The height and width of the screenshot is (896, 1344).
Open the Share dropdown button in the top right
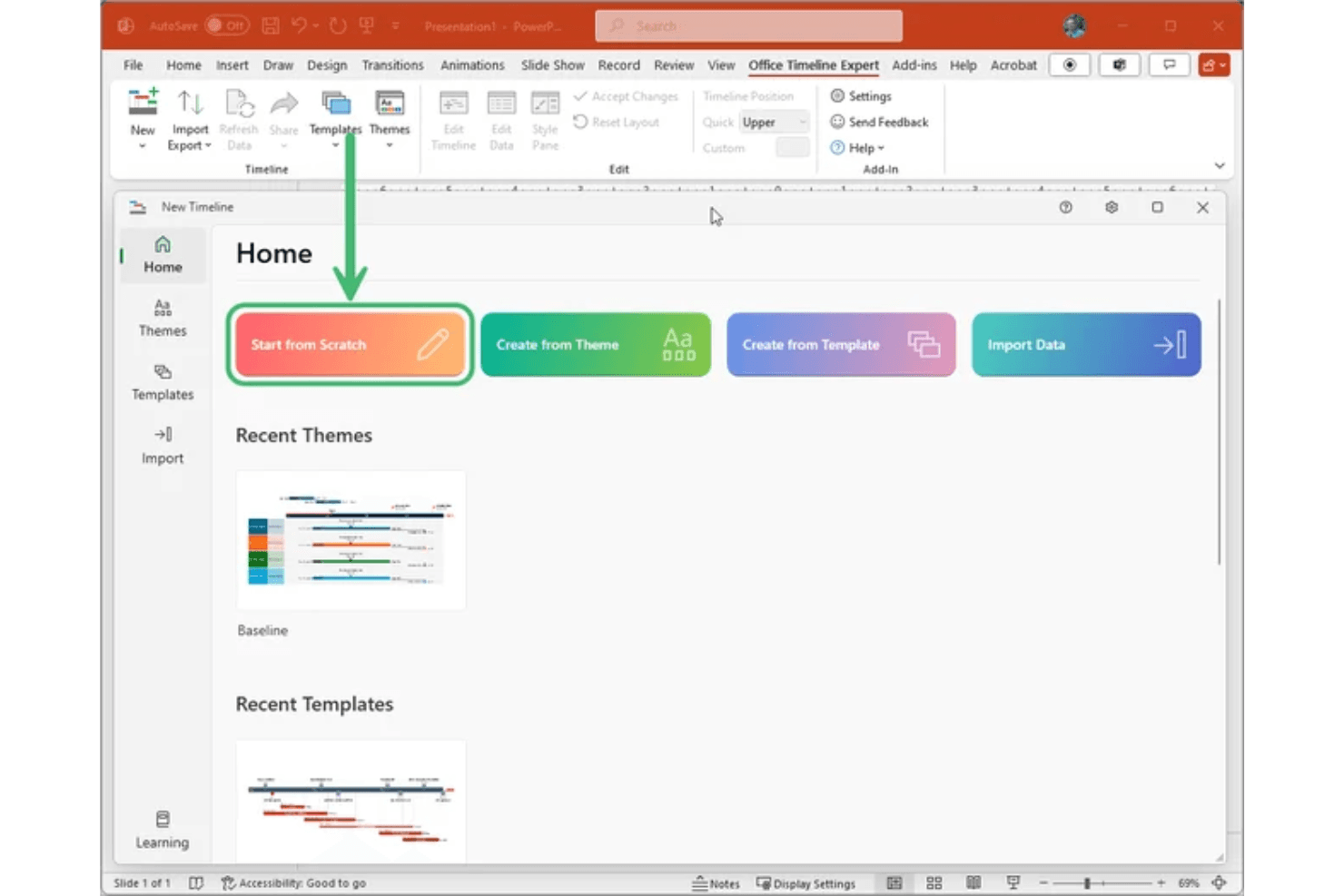(1214, 65)
